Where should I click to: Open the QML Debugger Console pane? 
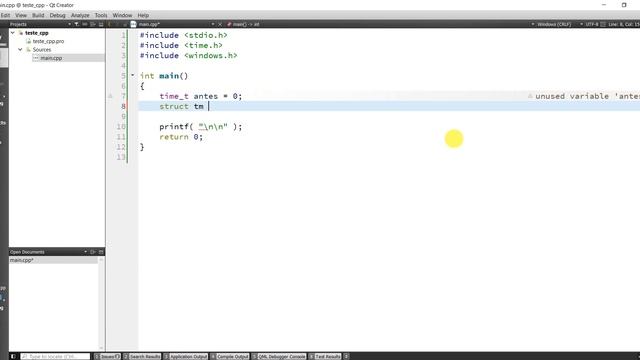pyautogui.click(x=279, y=356)
